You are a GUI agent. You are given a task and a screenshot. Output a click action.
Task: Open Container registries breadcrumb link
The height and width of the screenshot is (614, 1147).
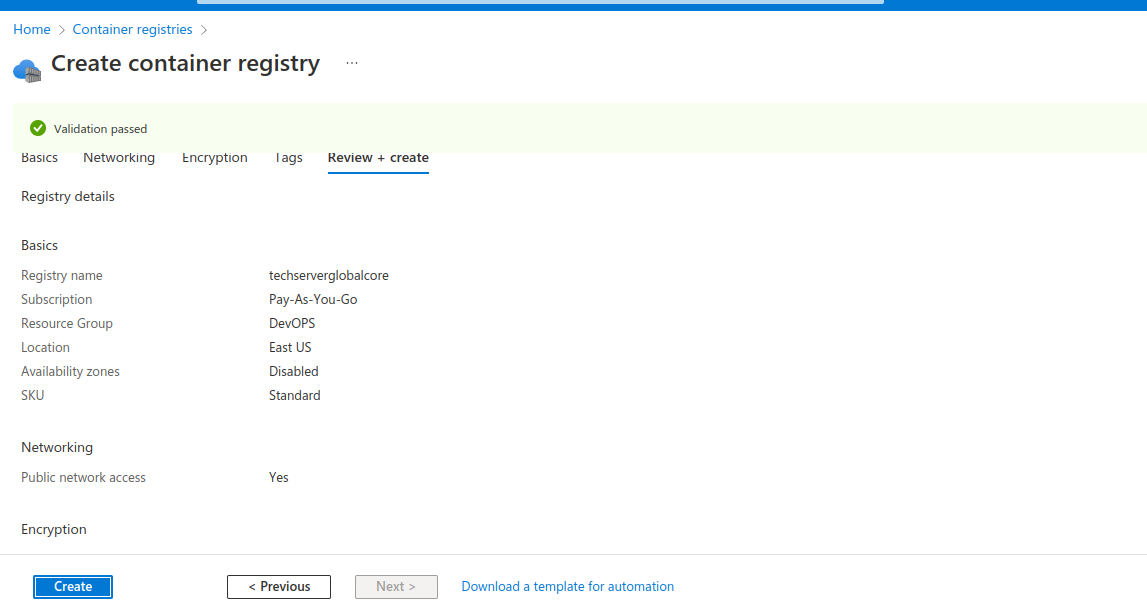[x=132, y=29]
